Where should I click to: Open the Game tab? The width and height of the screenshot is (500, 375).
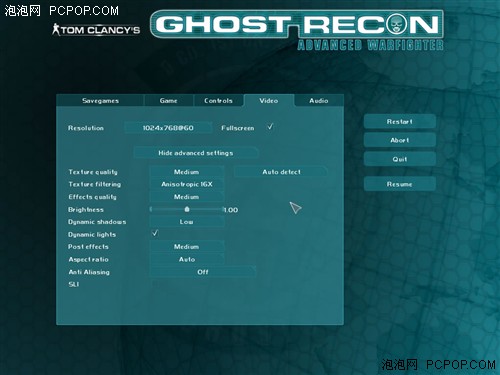coord(168,101)
